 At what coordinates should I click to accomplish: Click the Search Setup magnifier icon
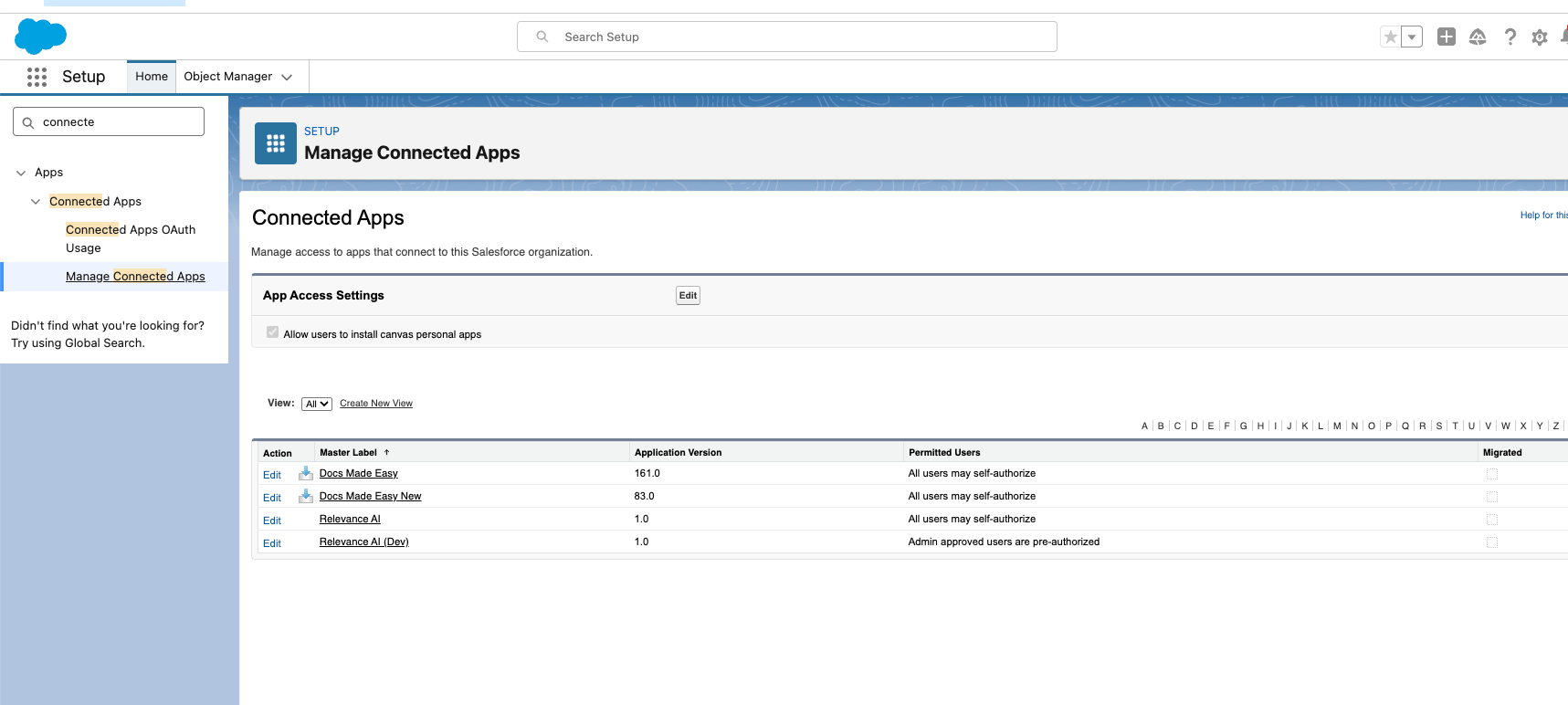(x=542, y=37)
